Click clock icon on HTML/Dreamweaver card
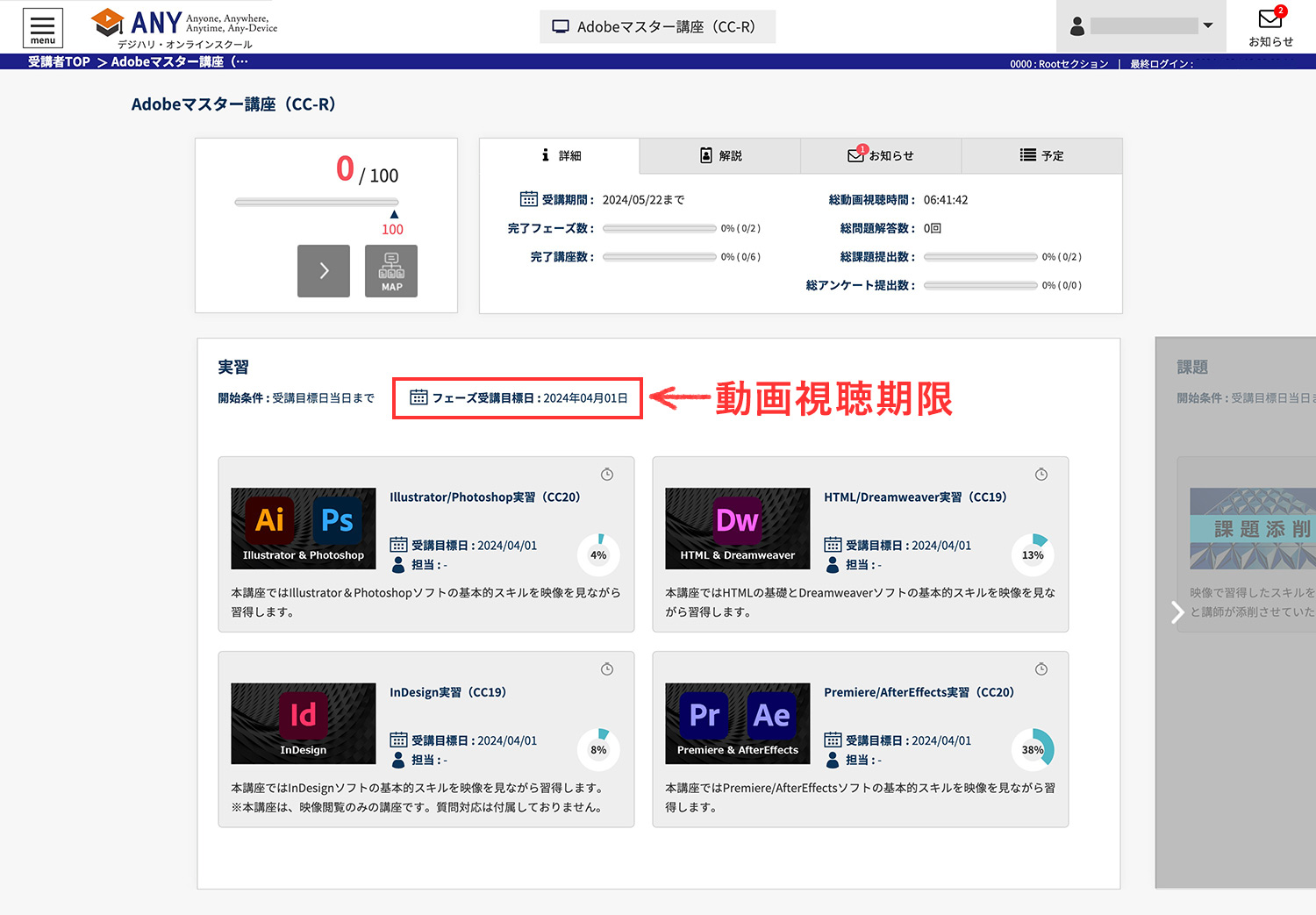Image resolution: width=1316 pixels, height=915 pixels. pos(1041,475)
